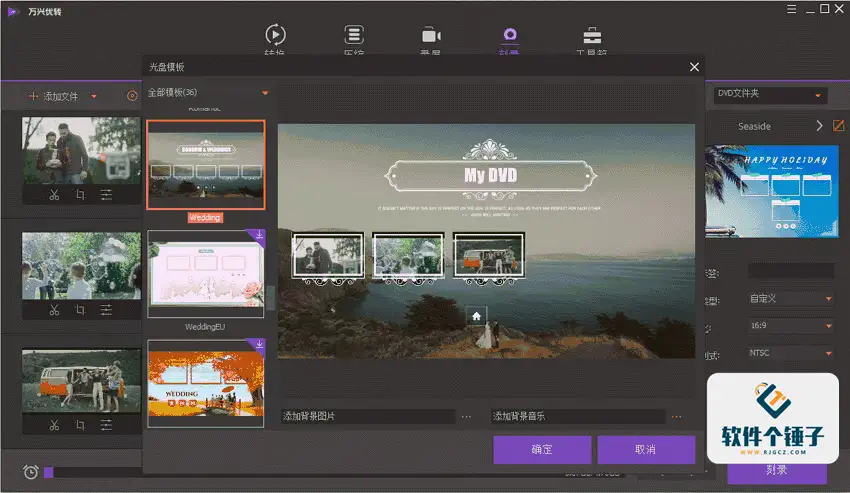Click the 添加背景音乐 input field
The image size is (850, 493).
point(577,416)
